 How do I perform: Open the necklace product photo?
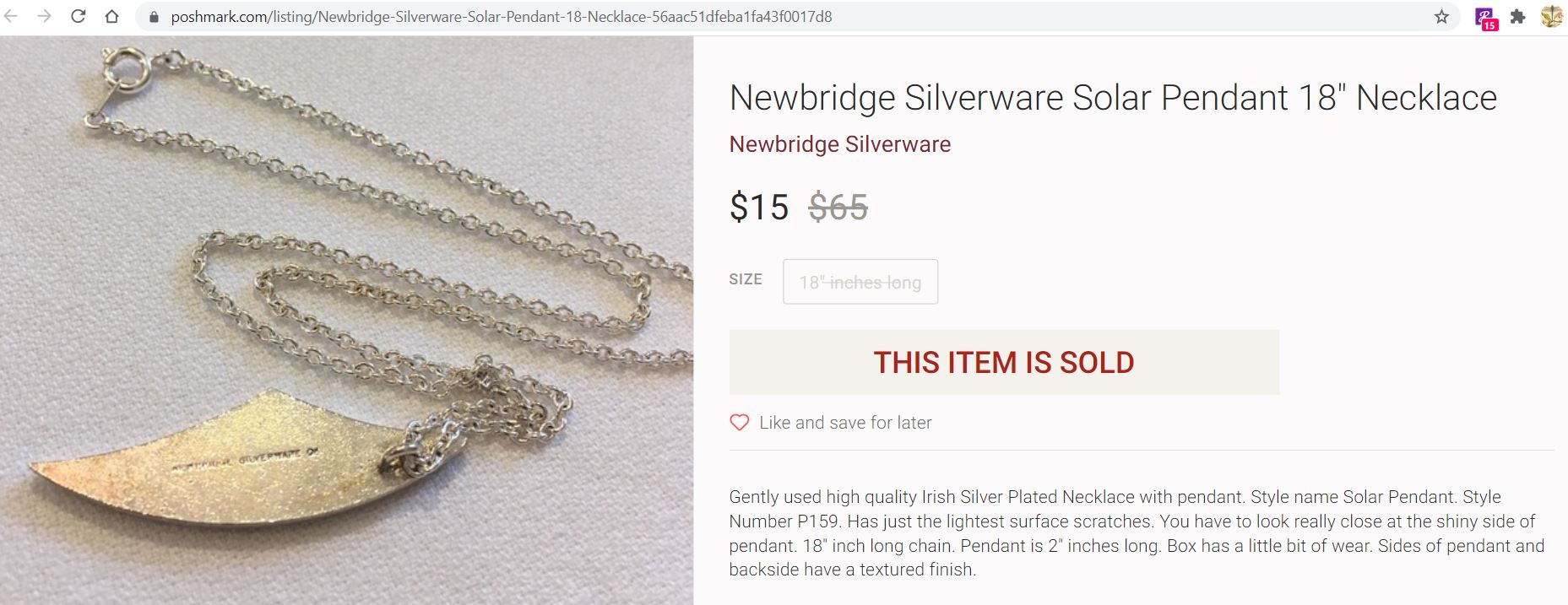click(346, 321)
